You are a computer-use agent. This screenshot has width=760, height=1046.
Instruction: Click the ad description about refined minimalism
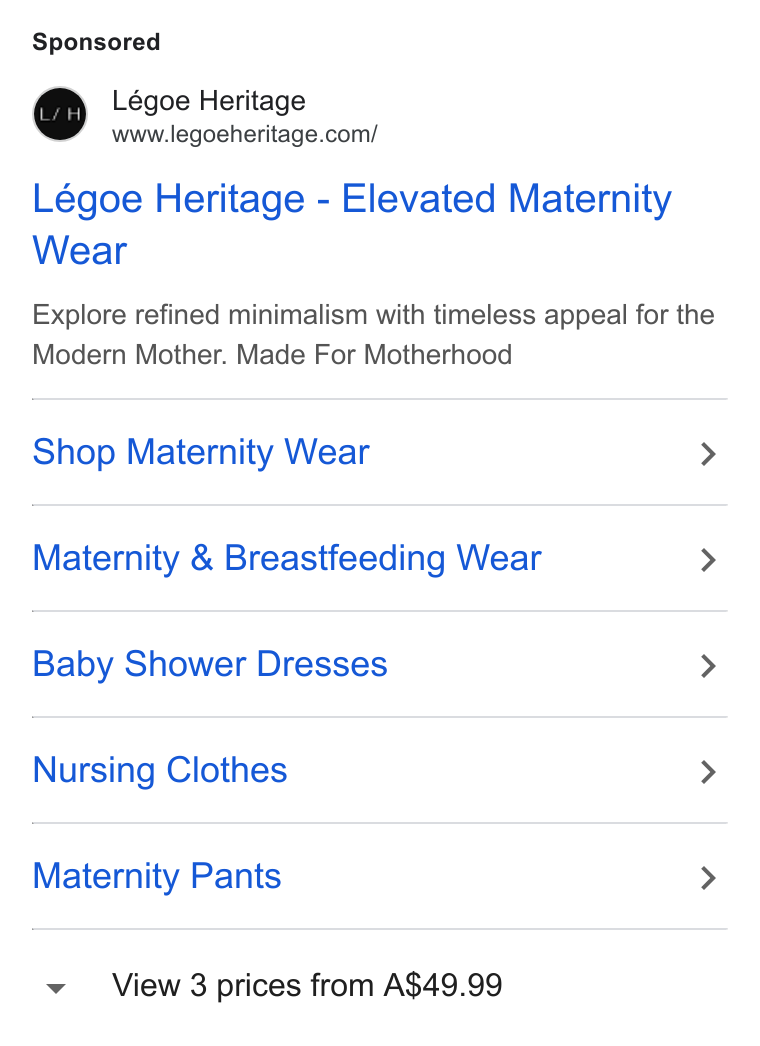coord(374,334)
